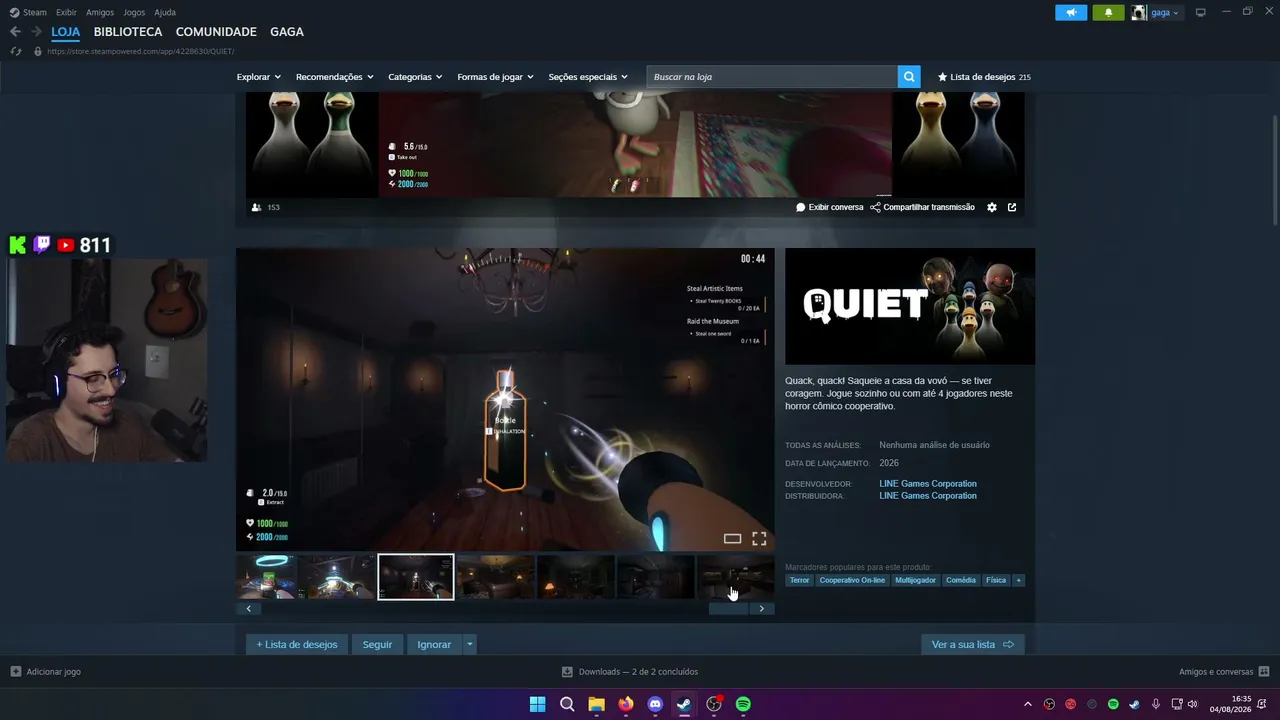Image resolution: width=1280 pixels, height=720 pixels.
Task: Click the plus button to add a tag
Action: pyautogui.click(x=1019, y=580)
